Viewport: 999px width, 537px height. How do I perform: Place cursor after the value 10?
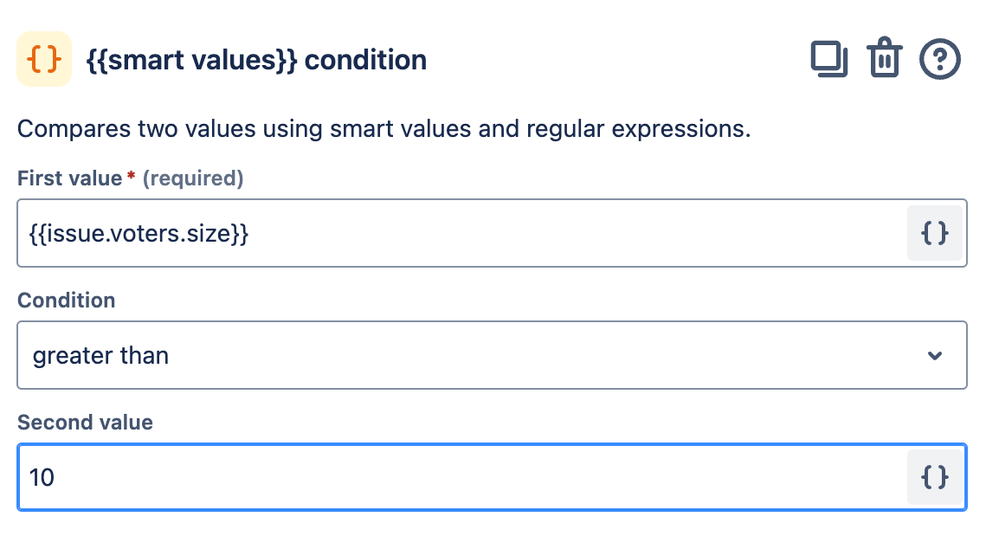[56, 477]
